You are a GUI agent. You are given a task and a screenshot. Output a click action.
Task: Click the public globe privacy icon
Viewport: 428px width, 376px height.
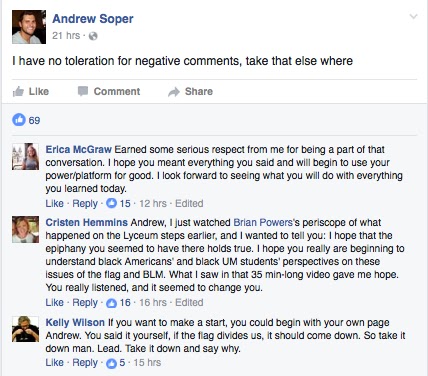pos(93,36)
